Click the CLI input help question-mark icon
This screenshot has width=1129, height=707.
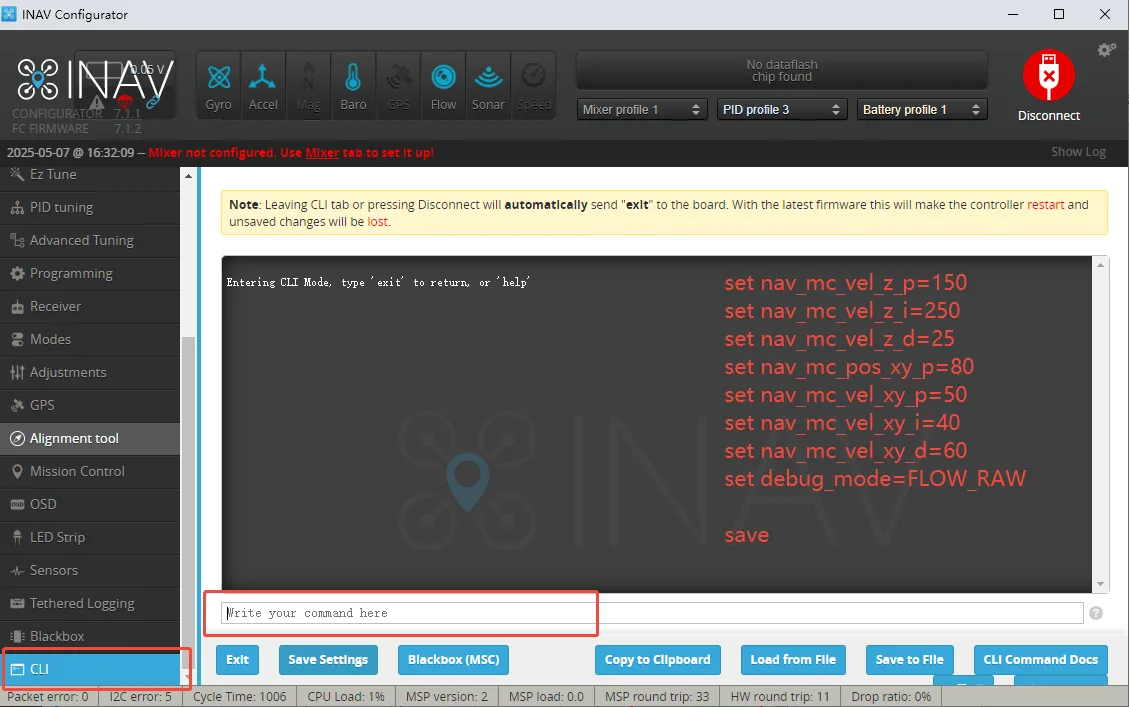tap(1096, 613)
